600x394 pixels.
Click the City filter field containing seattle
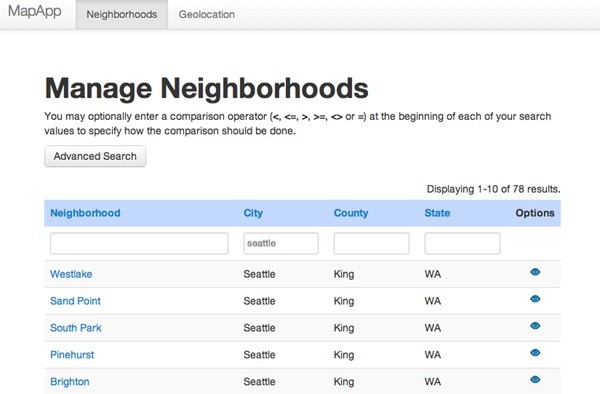coord(281,243)
